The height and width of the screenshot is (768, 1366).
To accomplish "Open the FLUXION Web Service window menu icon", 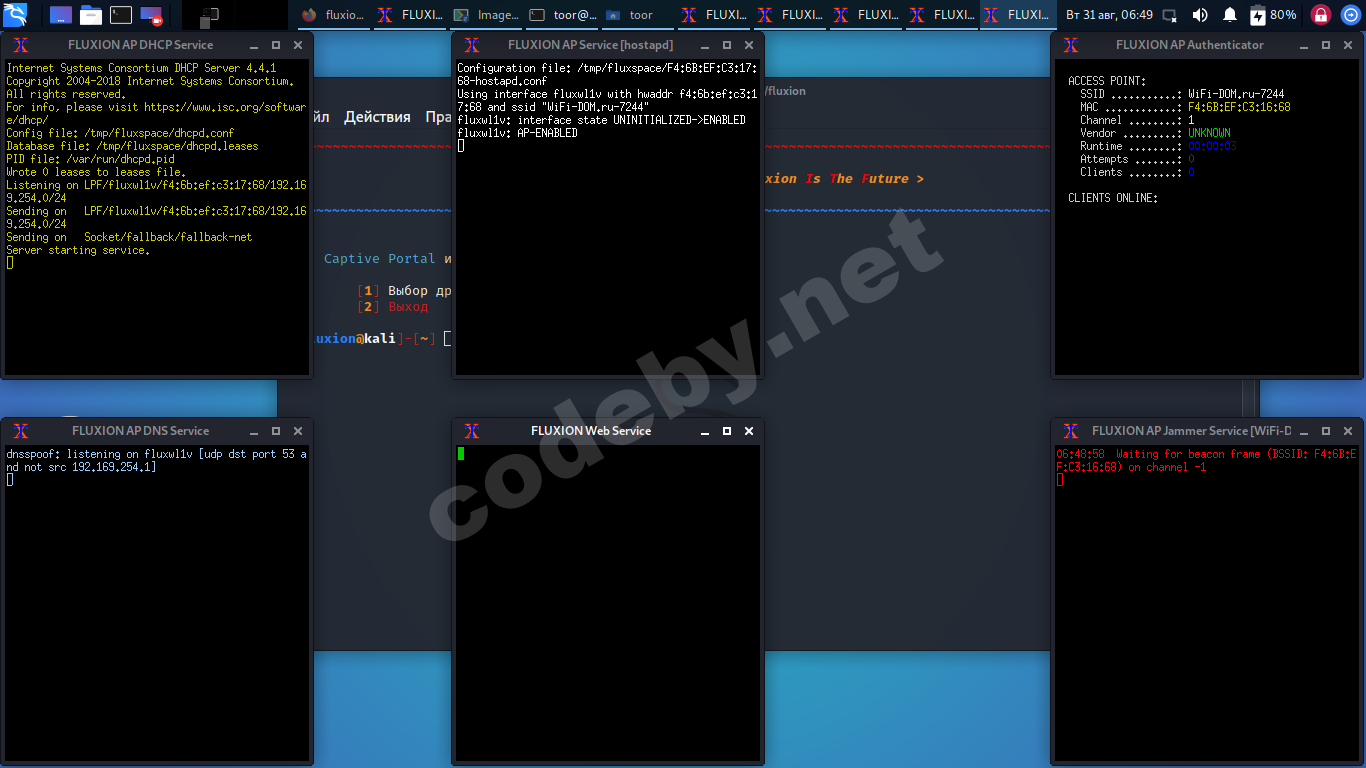I will coord(472,431).
